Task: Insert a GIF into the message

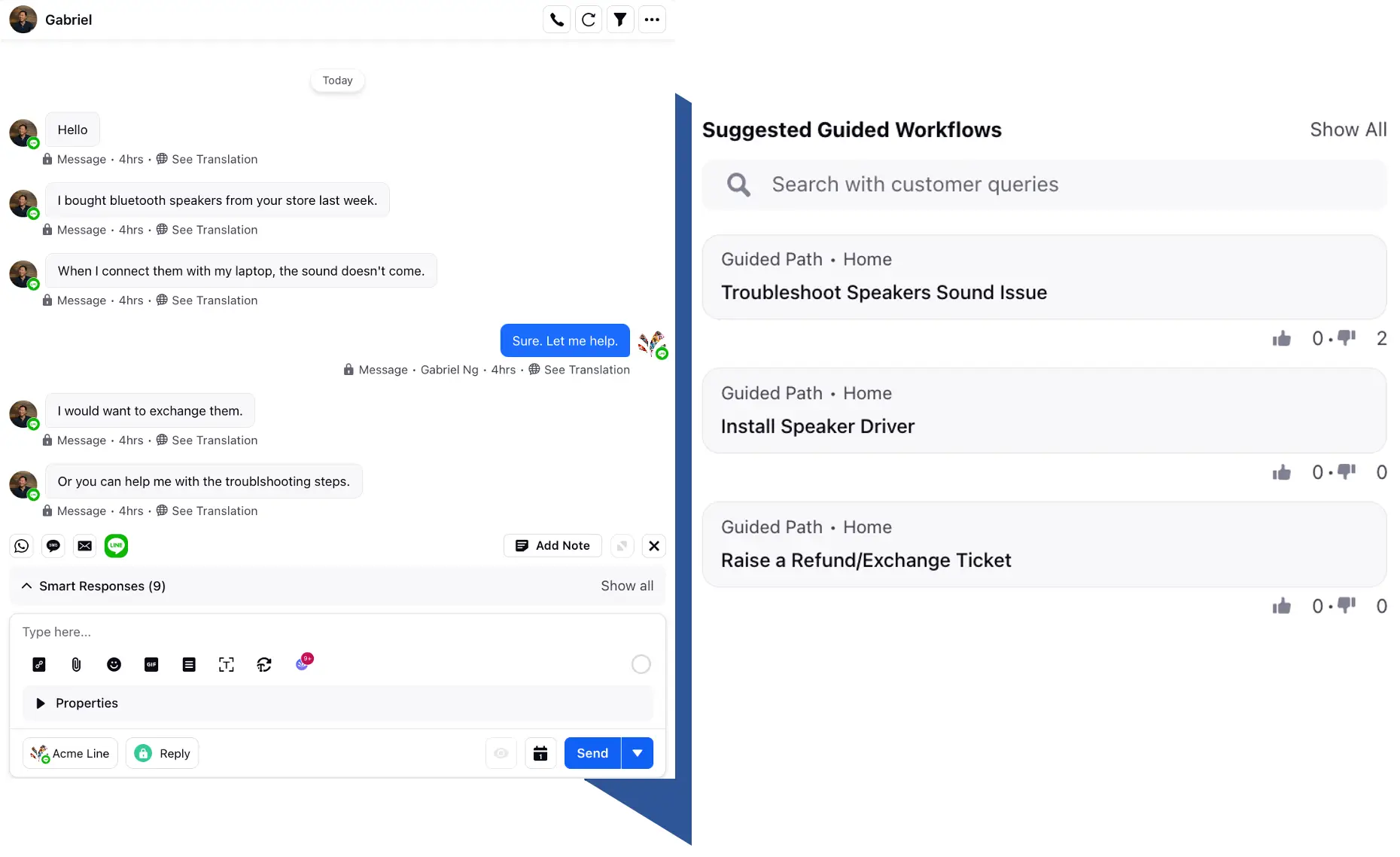Action: 151,664
